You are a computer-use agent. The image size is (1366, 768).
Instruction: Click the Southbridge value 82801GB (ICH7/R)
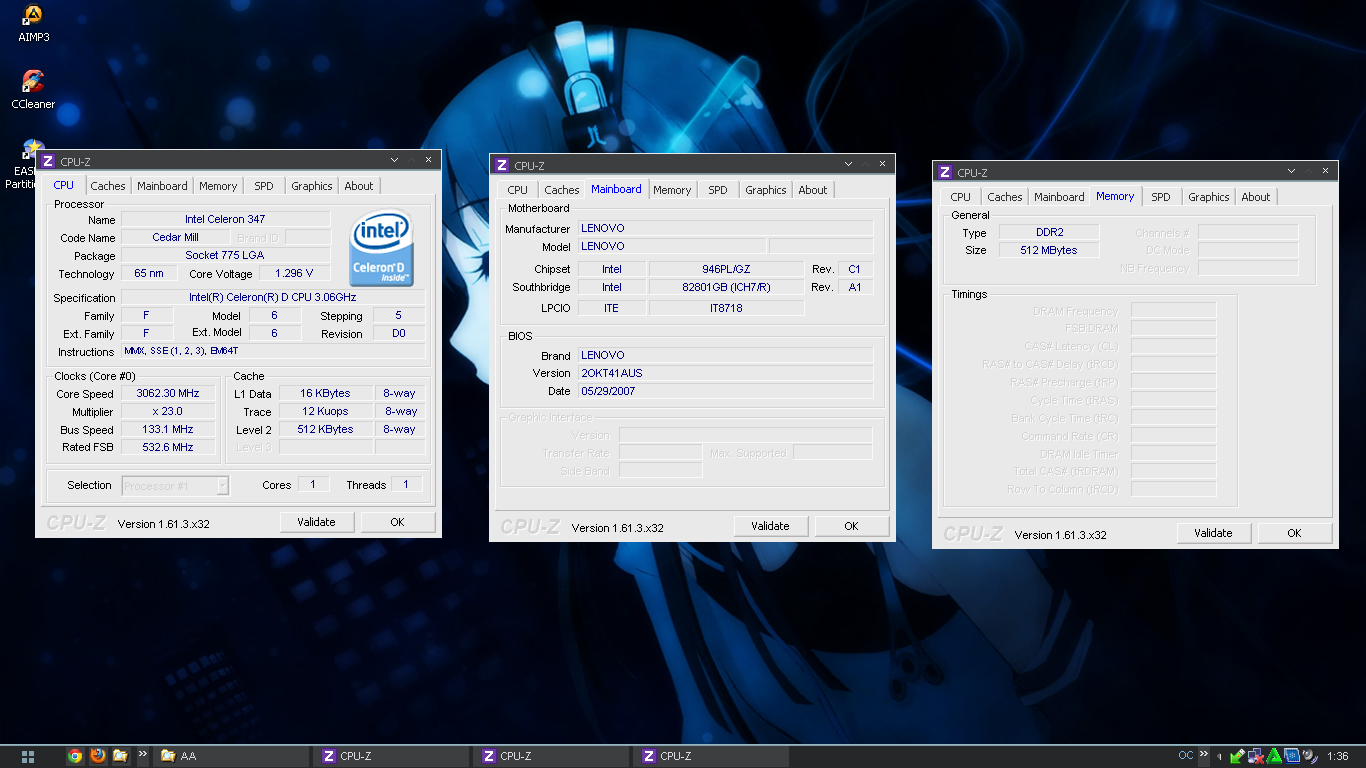pyautogui.click(x=726, y=287)
